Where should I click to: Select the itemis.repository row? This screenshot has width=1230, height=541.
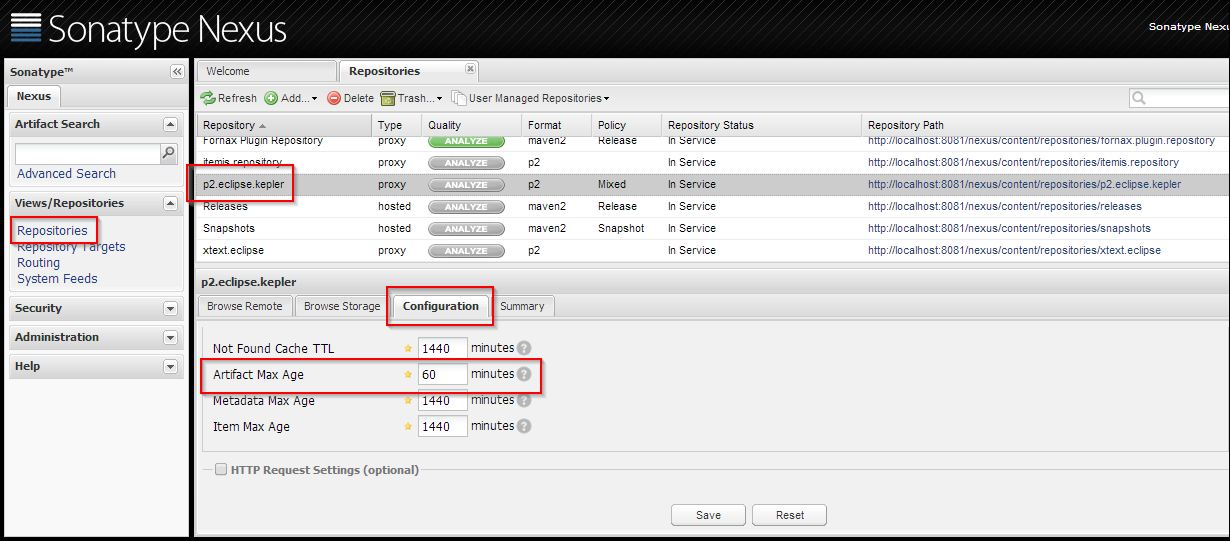(x=712, y=163)
